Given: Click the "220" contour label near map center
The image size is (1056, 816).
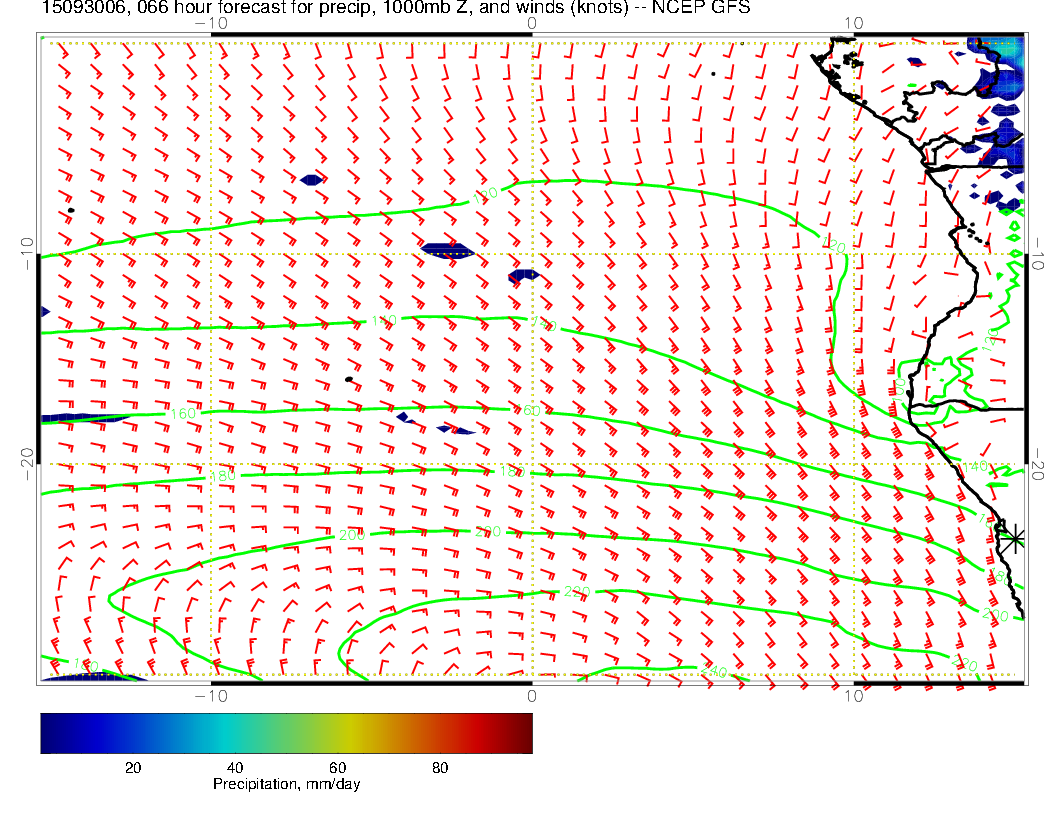Looking at the screenshot, I should tap(576, 592).
